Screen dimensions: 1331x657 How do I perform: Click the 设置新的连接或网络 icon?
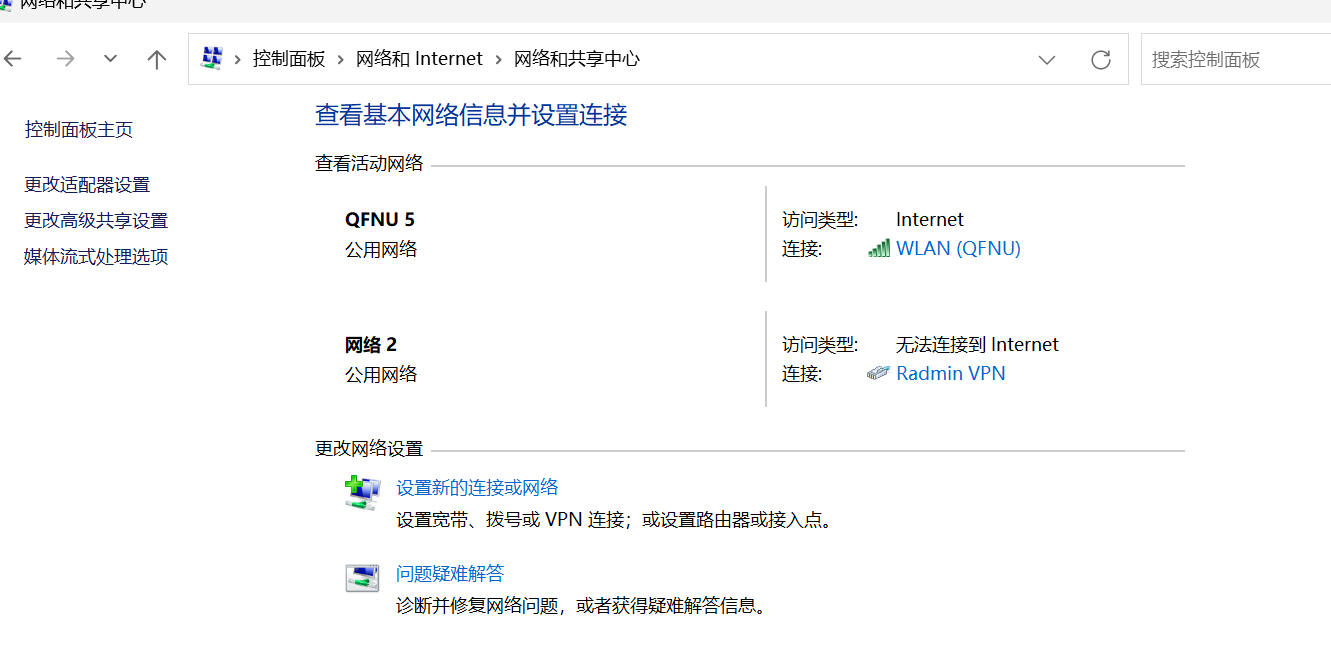[362, 493]
